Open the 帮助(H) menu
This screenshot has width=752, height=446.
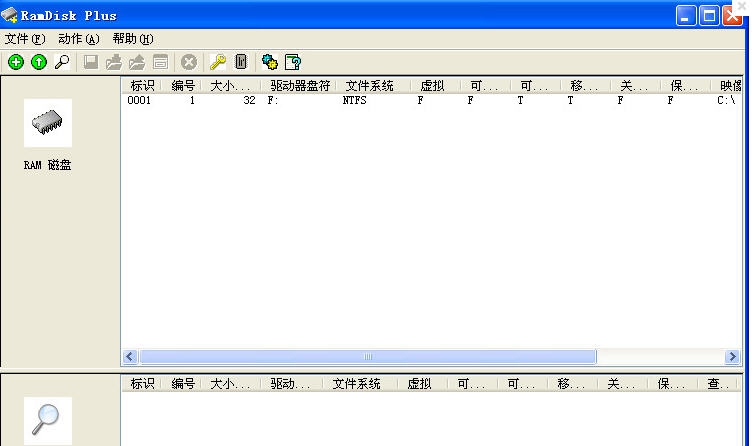coord(133,39)
